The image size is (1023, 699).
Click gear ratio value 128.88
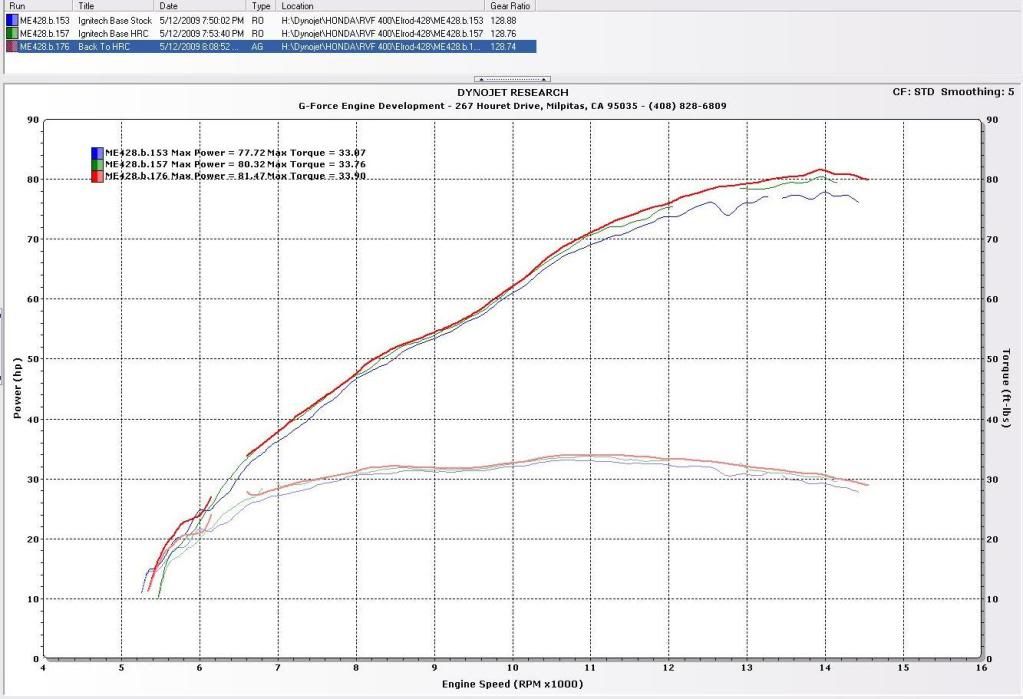pyautogui.click(x=503, y=21)
